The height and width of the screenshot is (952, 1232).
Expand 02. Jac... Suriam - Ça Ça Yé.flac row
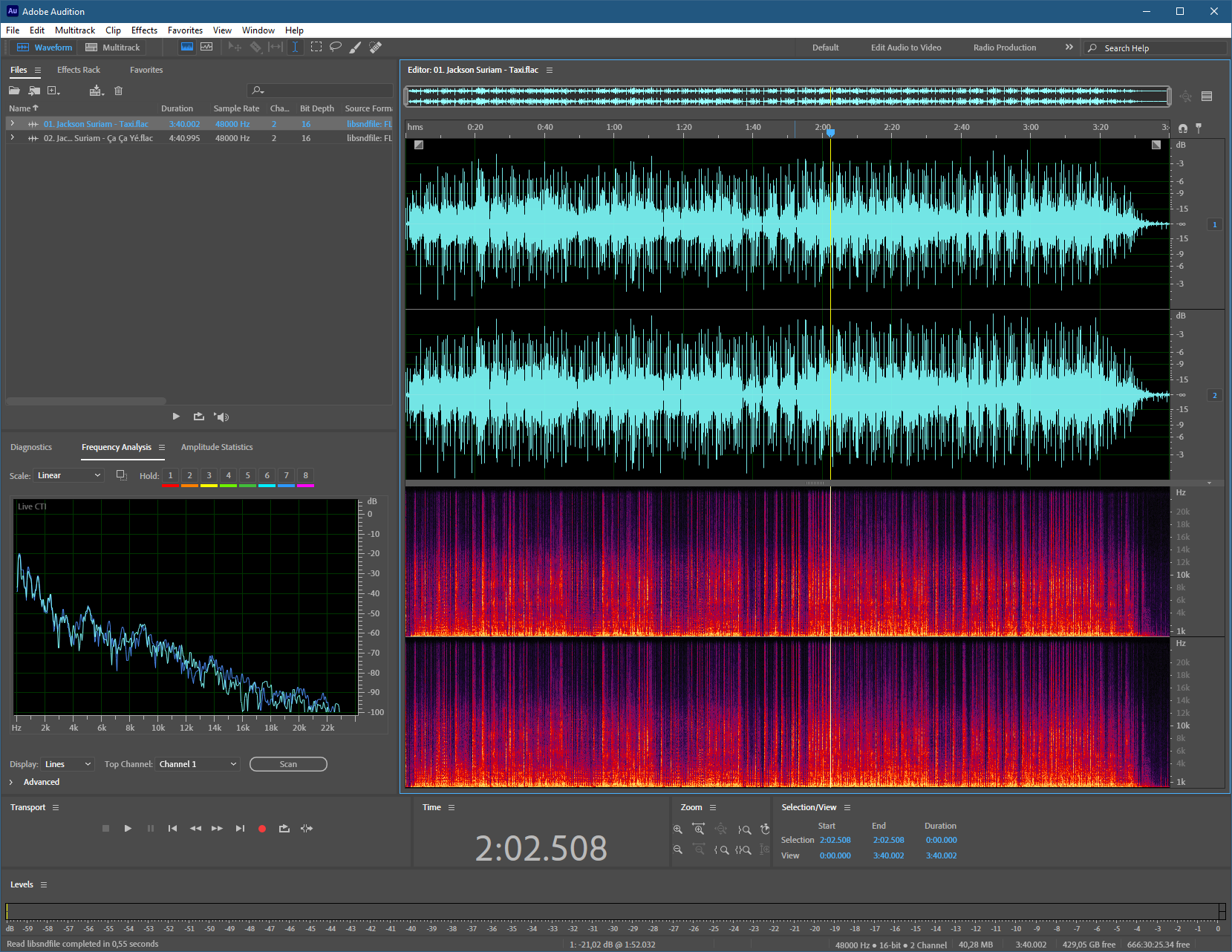point(12,137)
